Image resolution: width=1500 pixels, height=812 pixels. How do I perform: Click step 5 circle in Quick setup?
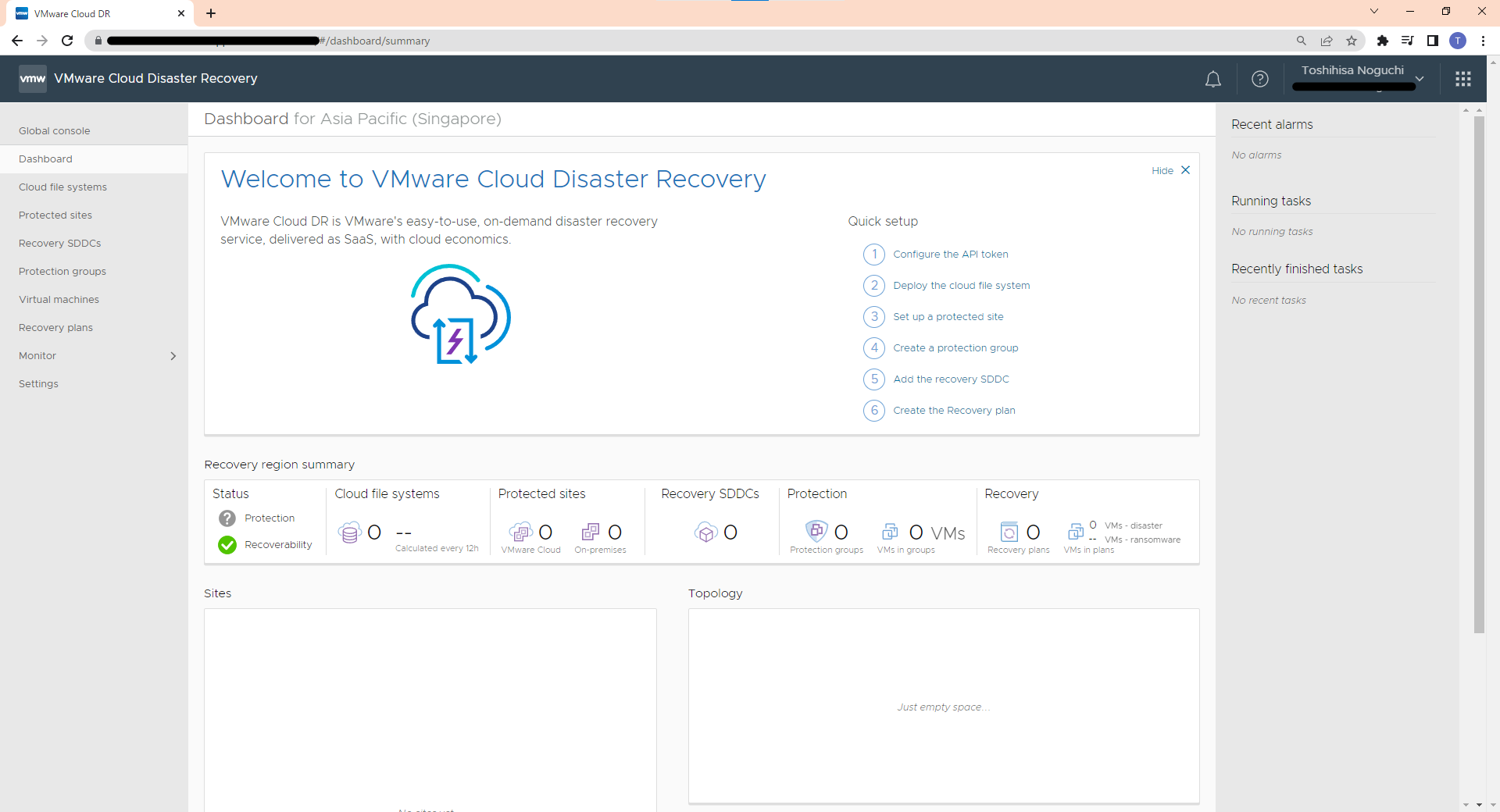[874, 379]
